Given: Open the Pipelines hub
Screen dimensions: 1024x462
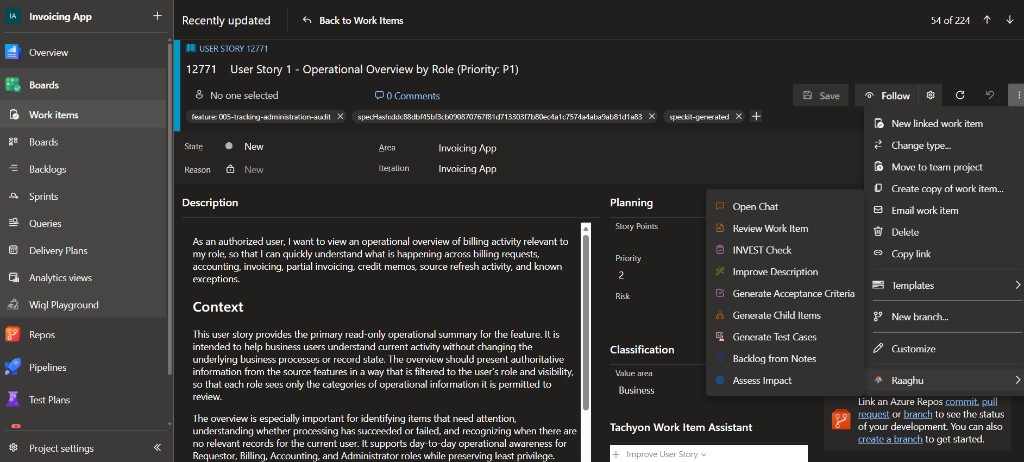Looking at the screenshot, I should pos(48,367).
